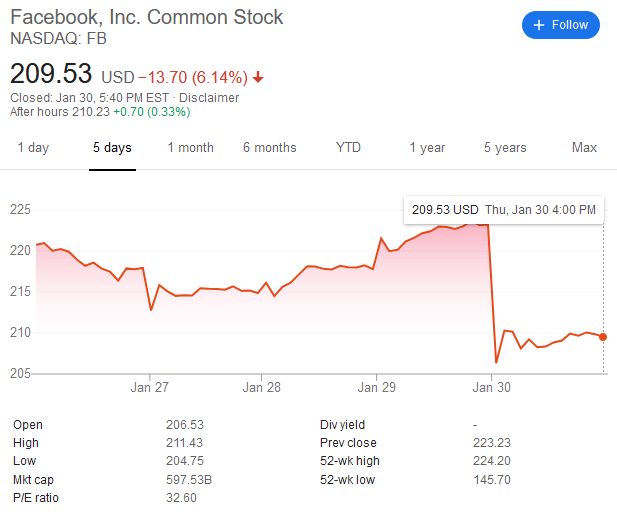Select the 5 days tab

click(112, 148)
